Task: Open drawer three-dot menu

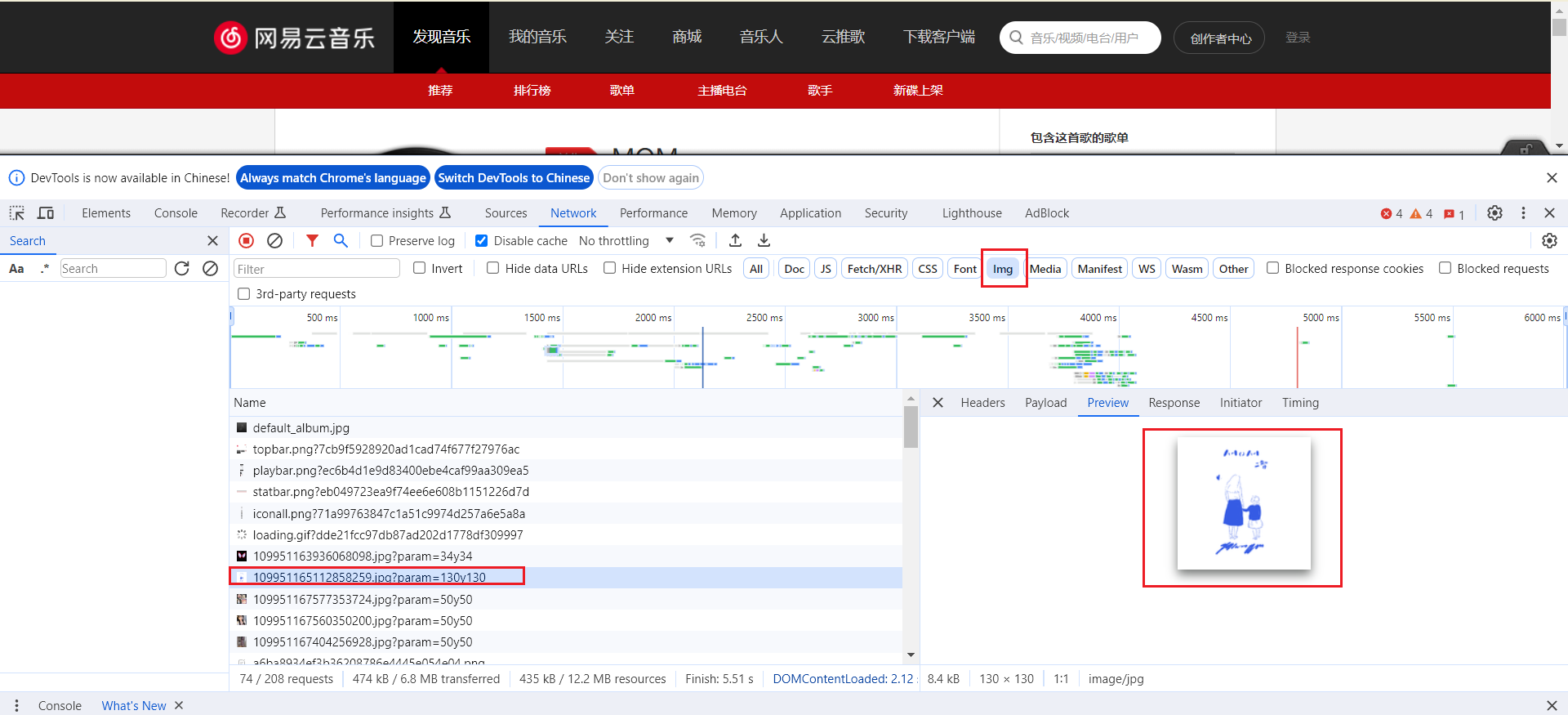Action: tap(16, 705)
